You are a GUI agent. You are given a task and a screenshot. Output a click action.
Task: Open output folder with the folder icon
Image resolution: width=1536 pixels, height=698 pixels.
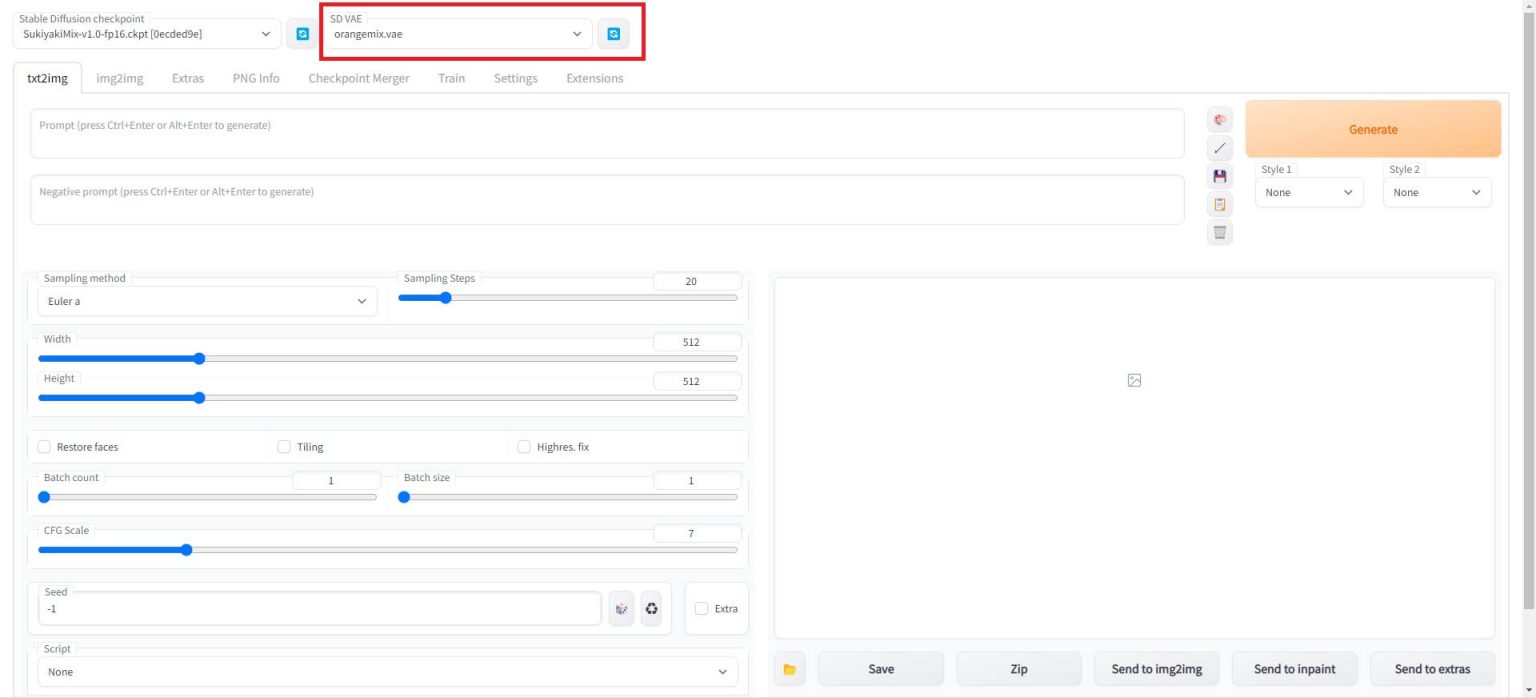(x=789, y=668)
